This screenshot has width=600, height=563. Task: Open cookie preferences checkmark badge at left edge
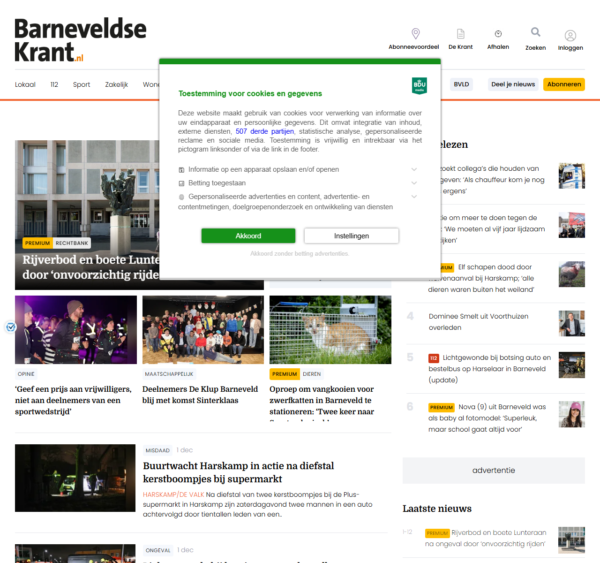11,327
